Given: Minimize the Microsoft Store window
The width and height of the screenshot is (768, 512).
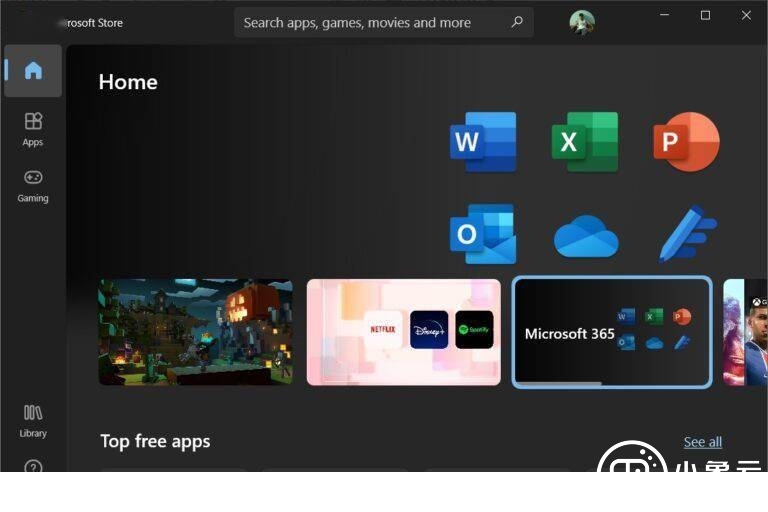Looking at the screenshot, I should point(664,15).
